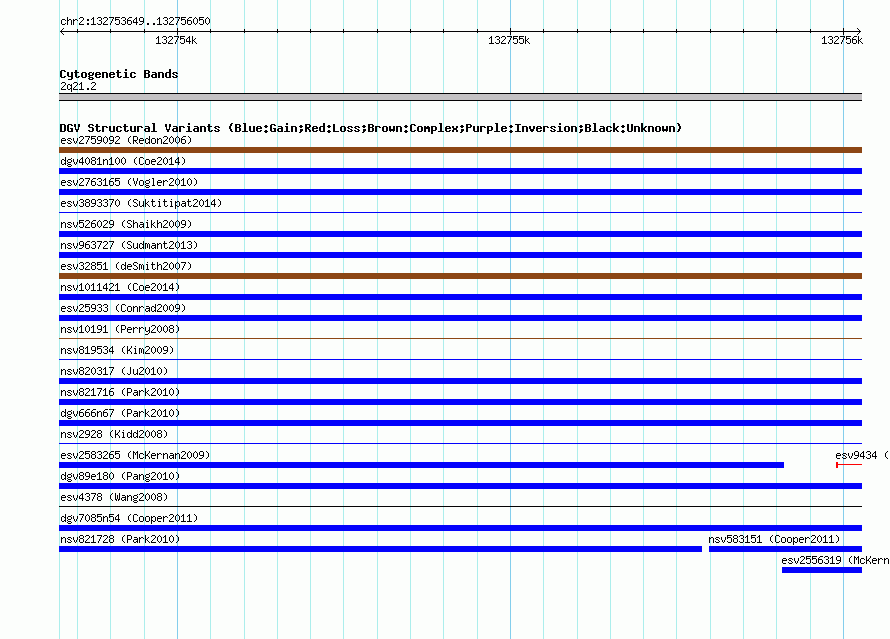Click the blue dgv4081n100 gain bar
Screen dimensions: 890x639
(x=460, y=171)
